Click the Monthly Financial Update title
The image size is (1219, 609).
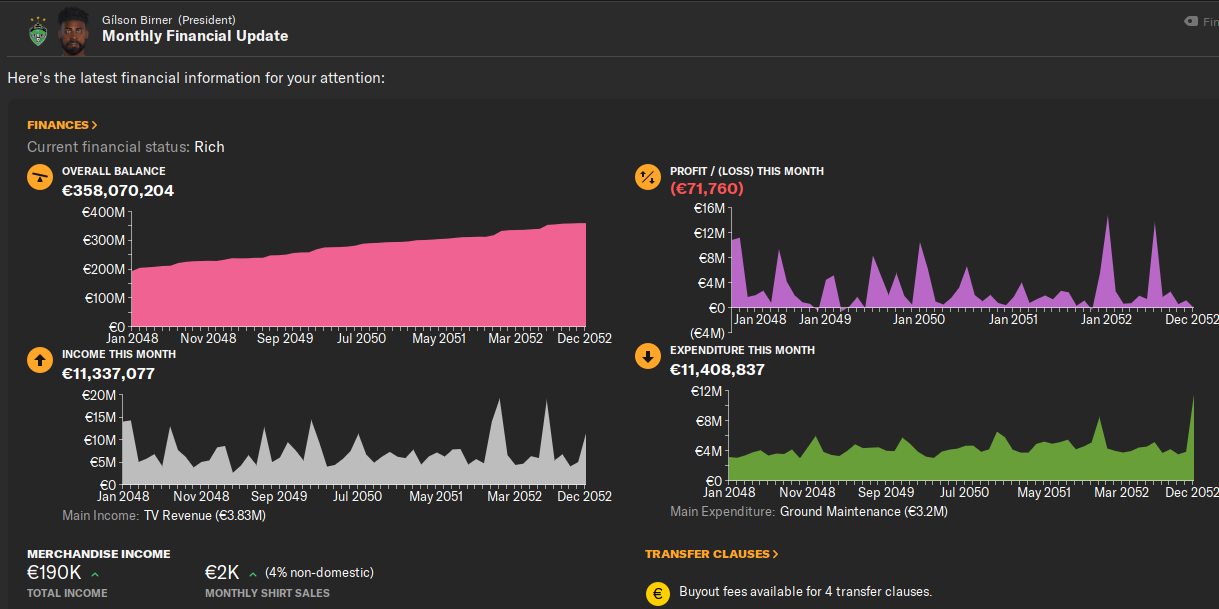195,36
